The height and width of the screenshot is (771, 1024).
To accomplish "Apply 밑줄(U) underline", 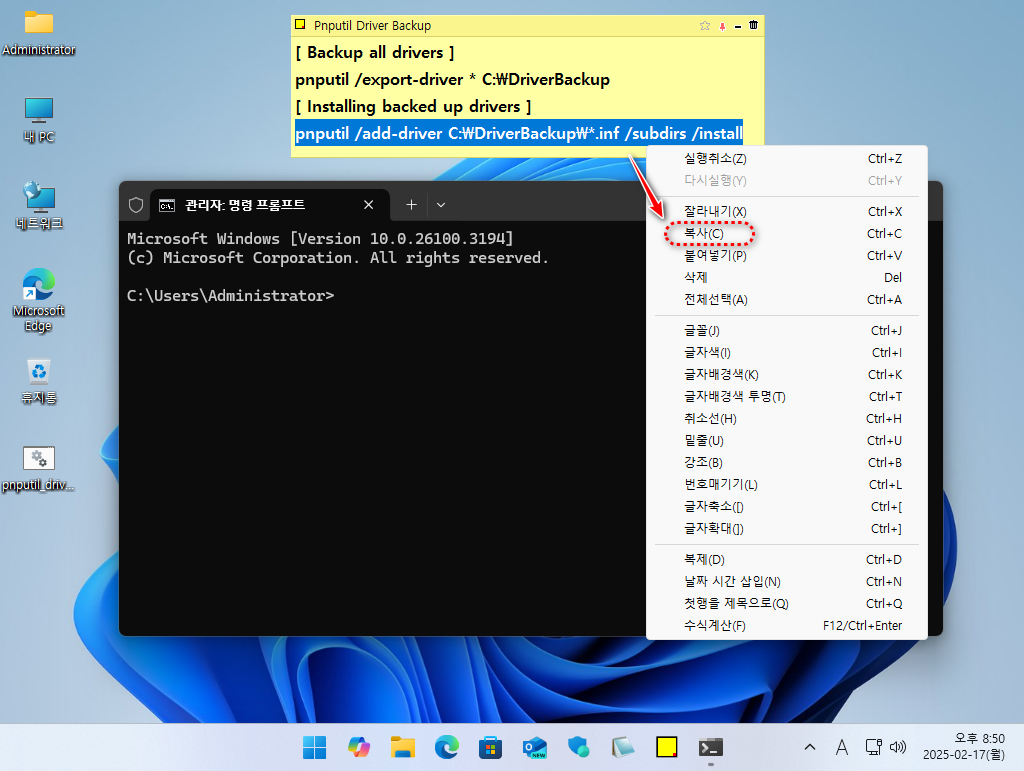I will [x=786, y=441].
